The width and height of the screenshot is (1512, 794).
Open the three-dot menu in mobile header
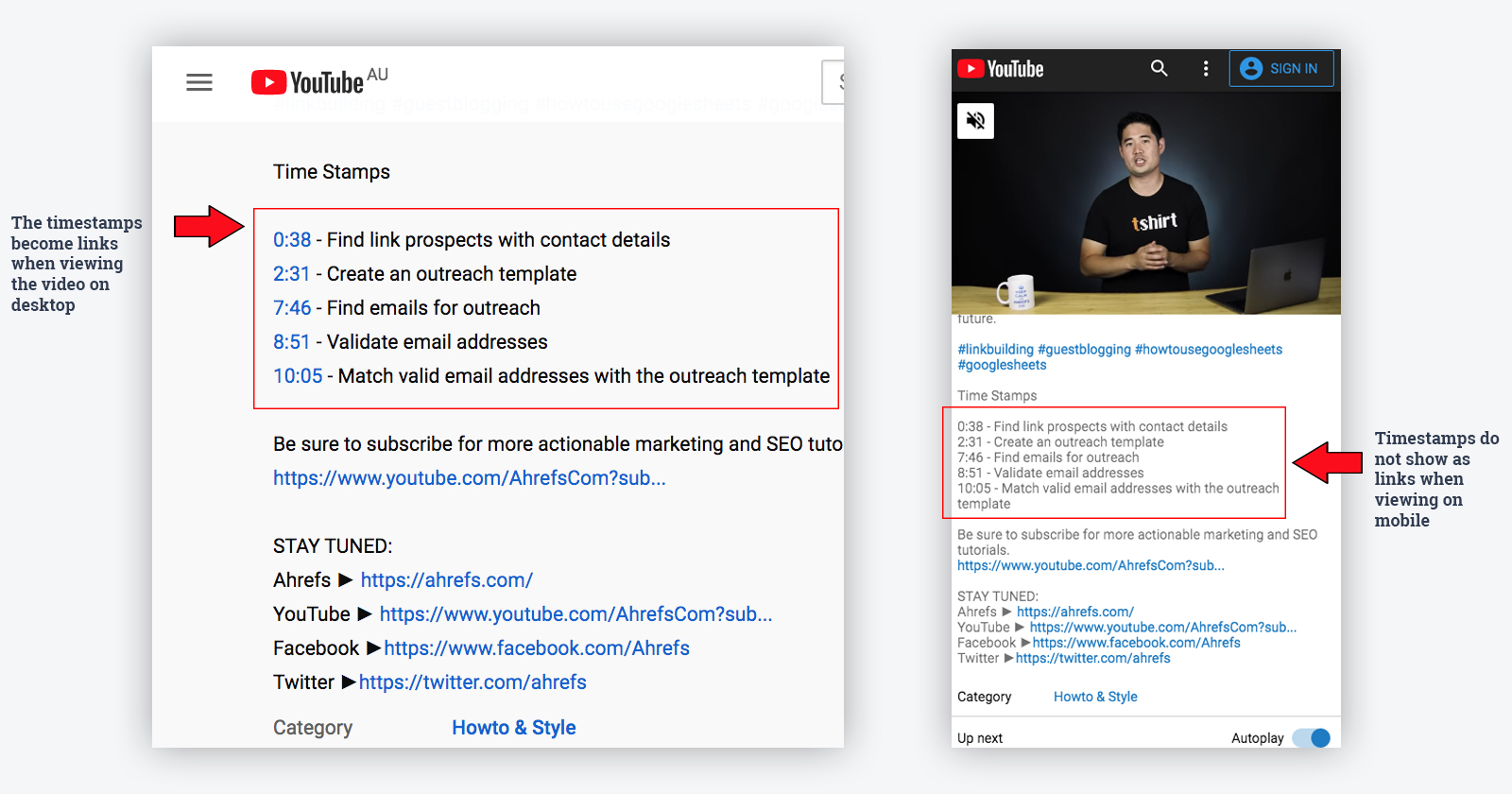1206,68
